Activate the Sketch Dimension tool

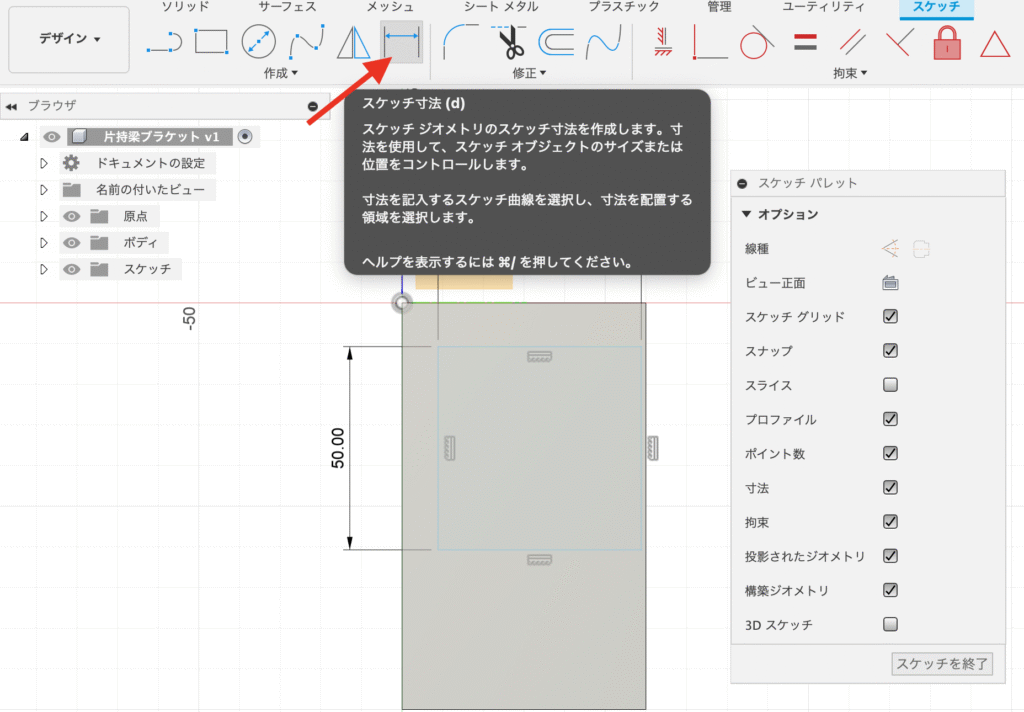point(401,42)
